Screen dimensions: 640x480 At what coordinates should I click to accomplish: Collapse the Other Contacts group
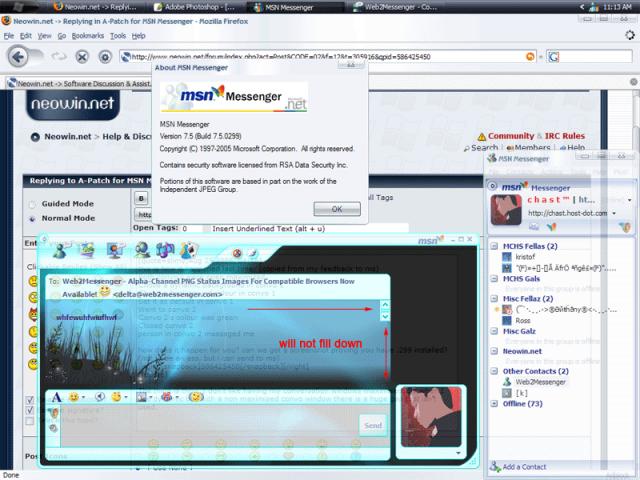494,371
